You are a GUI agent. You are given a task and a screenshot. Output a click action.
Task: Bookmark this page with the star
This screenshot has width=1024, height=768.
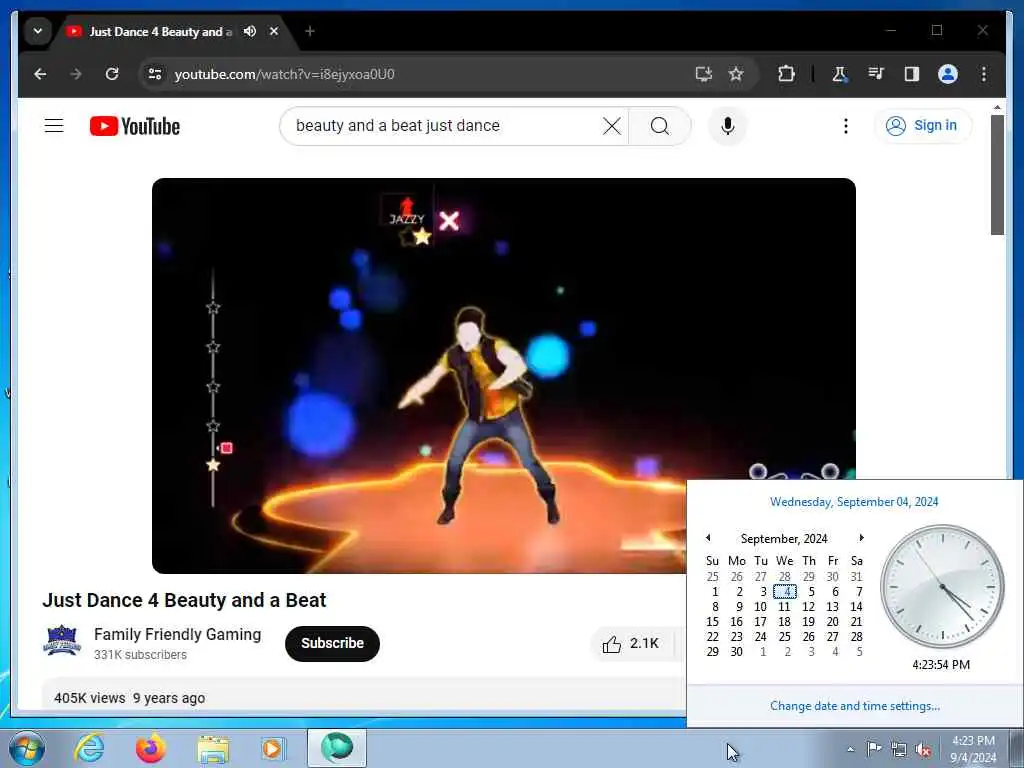736,74
